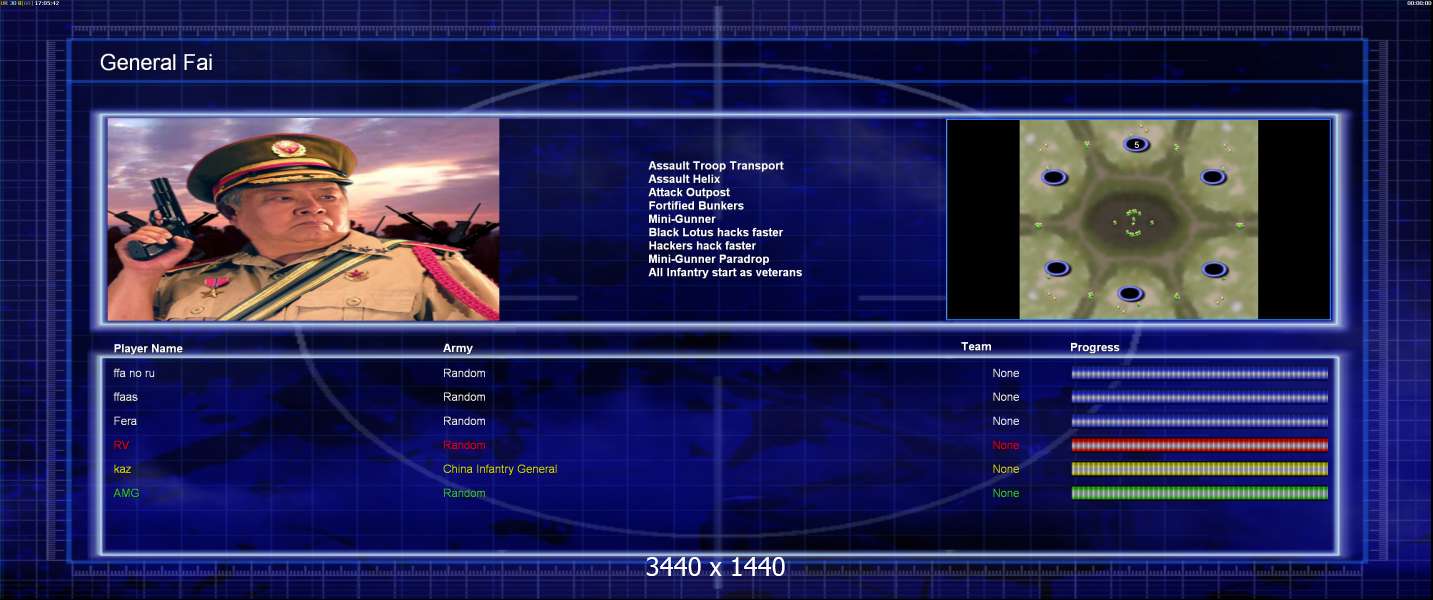Image resolution: width=1433 pixels, height=600 pixels.
Task: Click Mini-Gunner Paradrop ability text
Action: (x=709, y=259)
